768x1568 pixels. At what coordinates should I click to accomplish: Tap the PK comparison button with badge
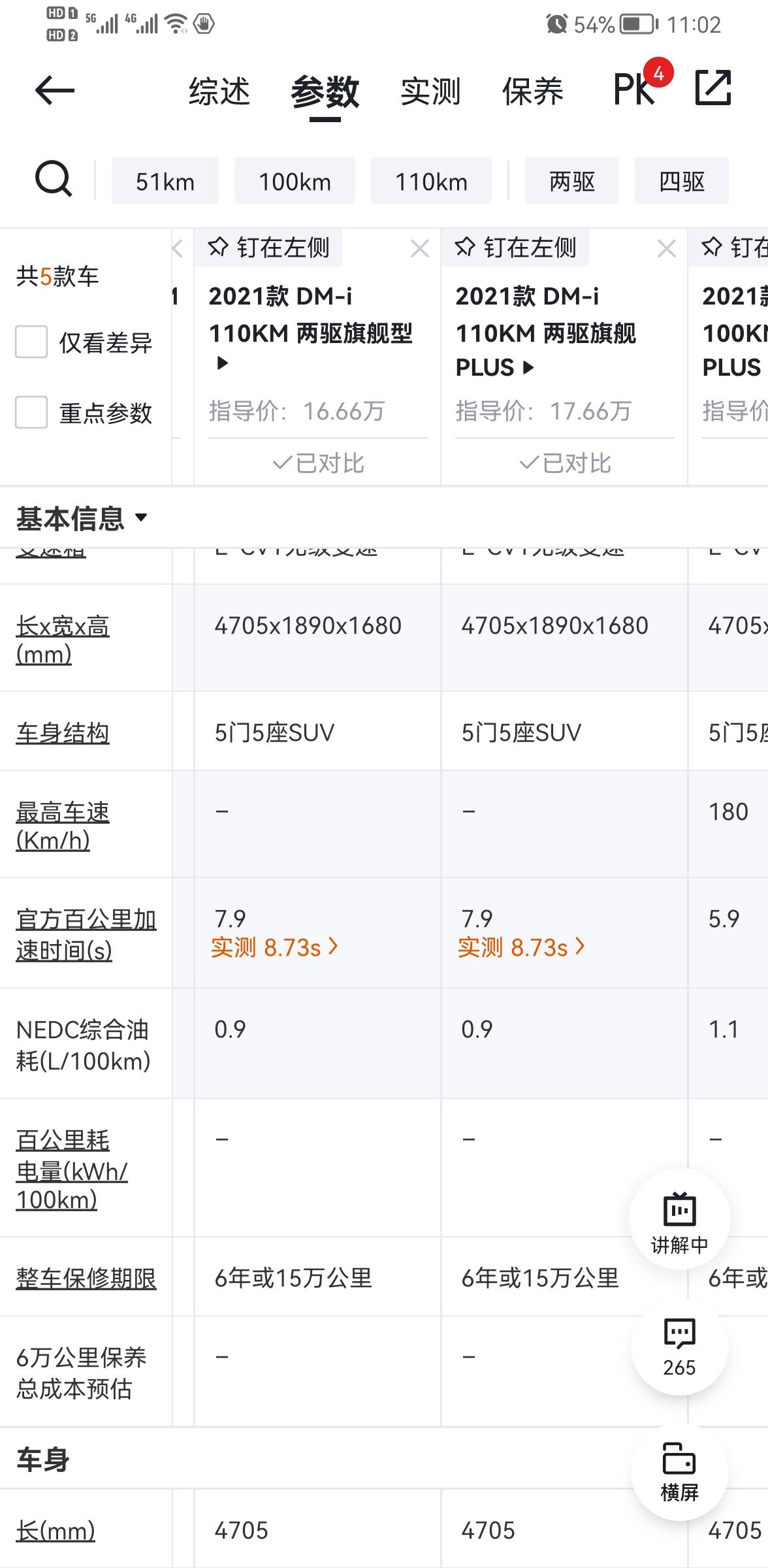(643, 83)
